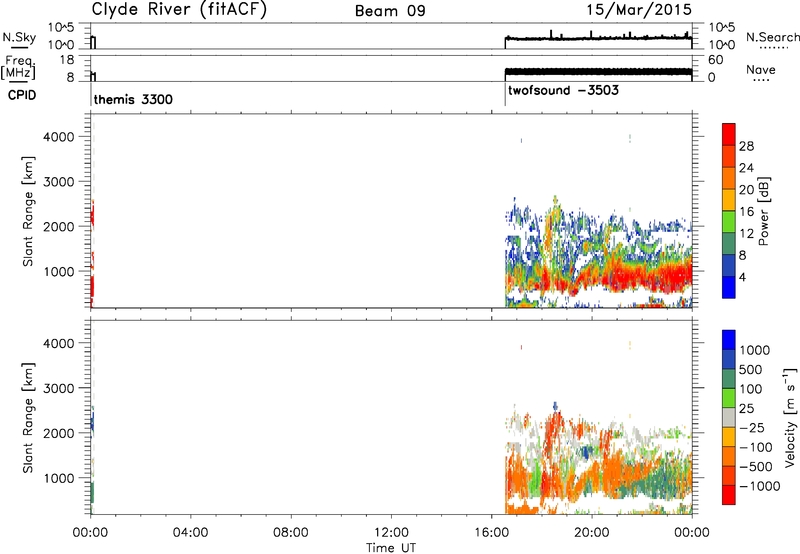Click the 'Time UT' axis title
800x554 pixels.
(x=391, y=548)
